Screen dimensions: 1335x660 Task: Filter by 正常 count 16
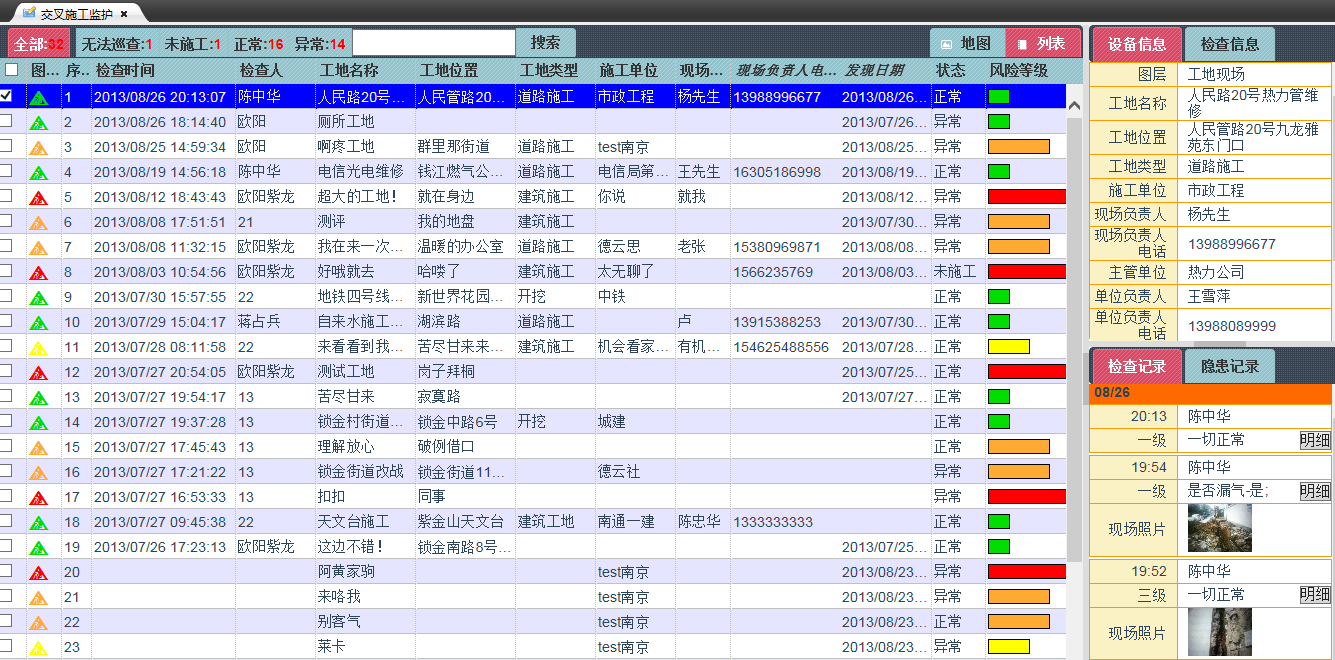coord(259,44)
